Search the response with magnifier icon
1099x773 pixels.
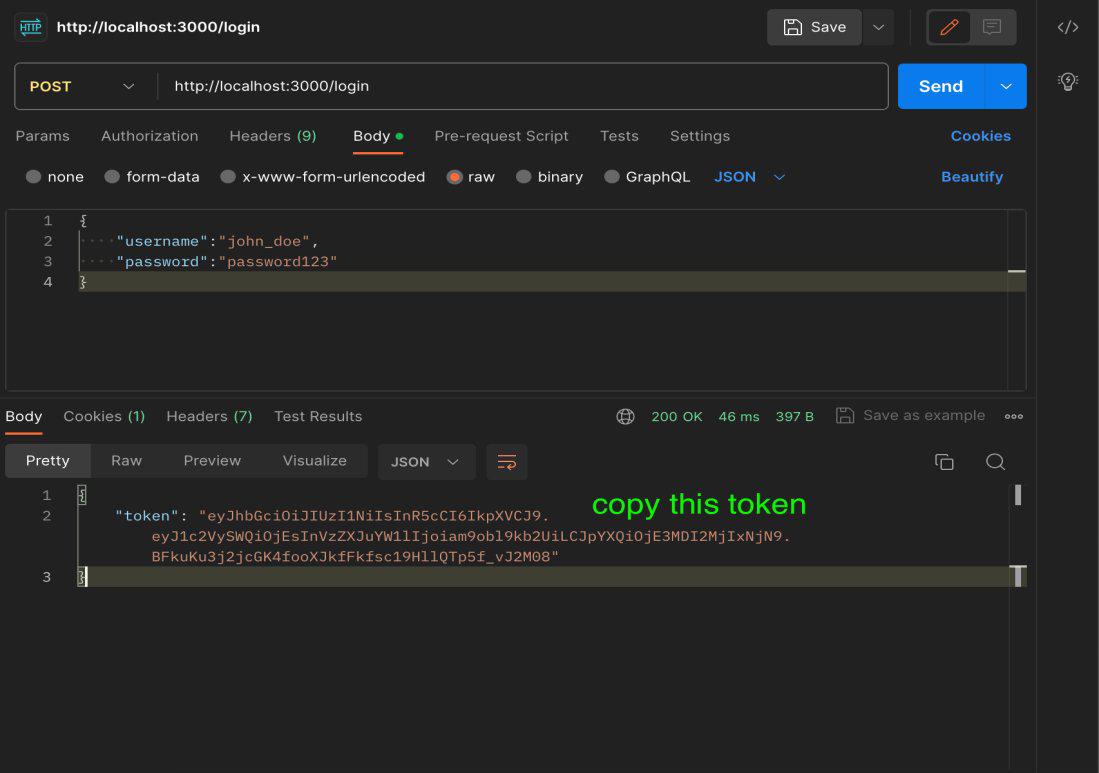click(x=995, y=462)
